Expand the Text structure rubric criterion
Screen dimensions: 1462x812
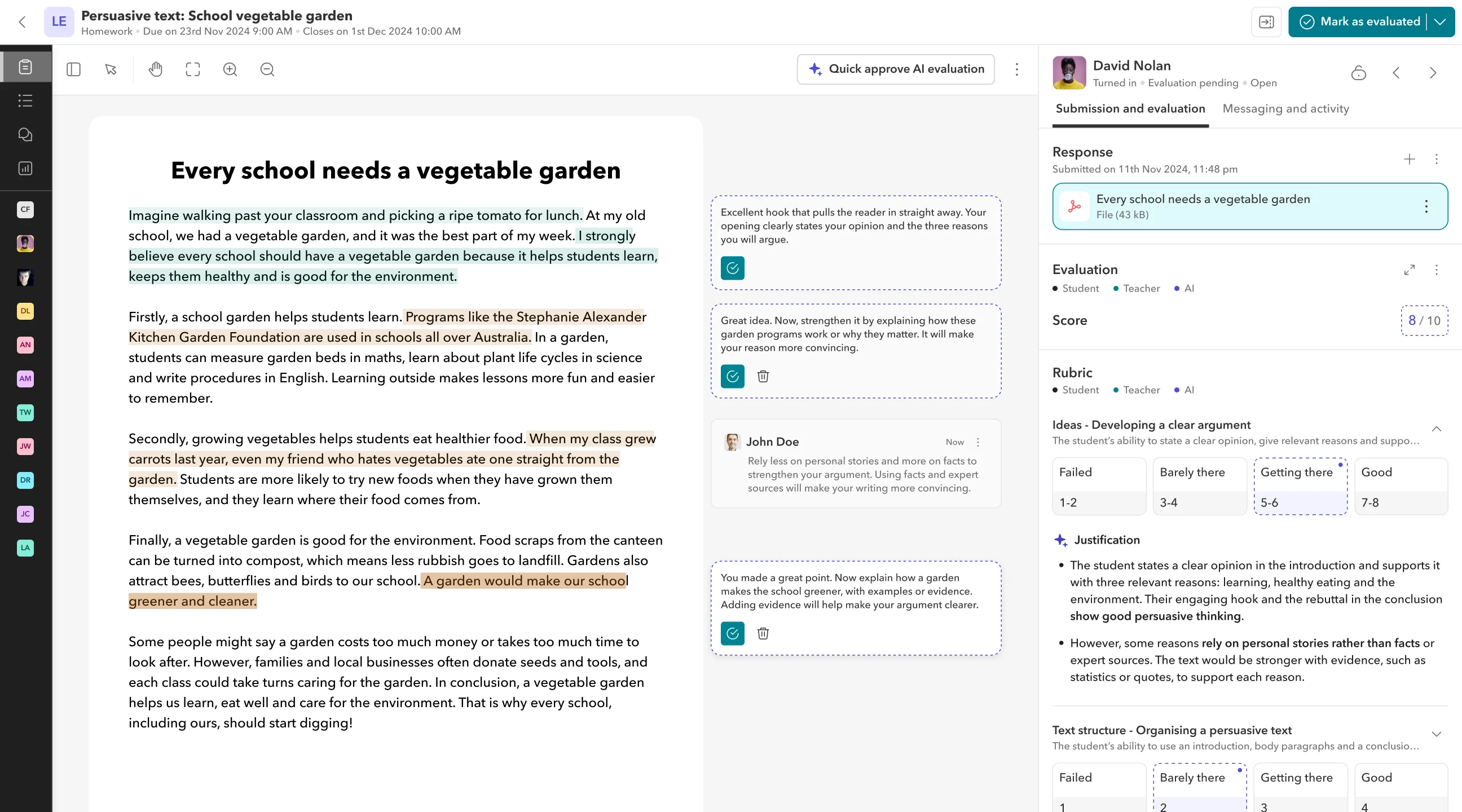tap(1436, 734)
